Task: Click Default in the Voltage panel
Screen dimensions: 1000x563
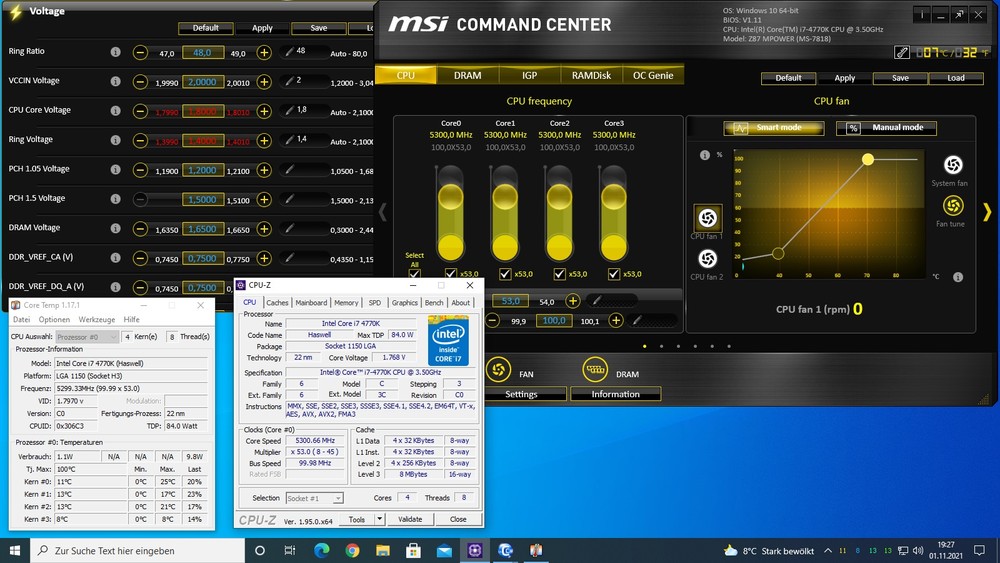Action: tap(205, 28)
